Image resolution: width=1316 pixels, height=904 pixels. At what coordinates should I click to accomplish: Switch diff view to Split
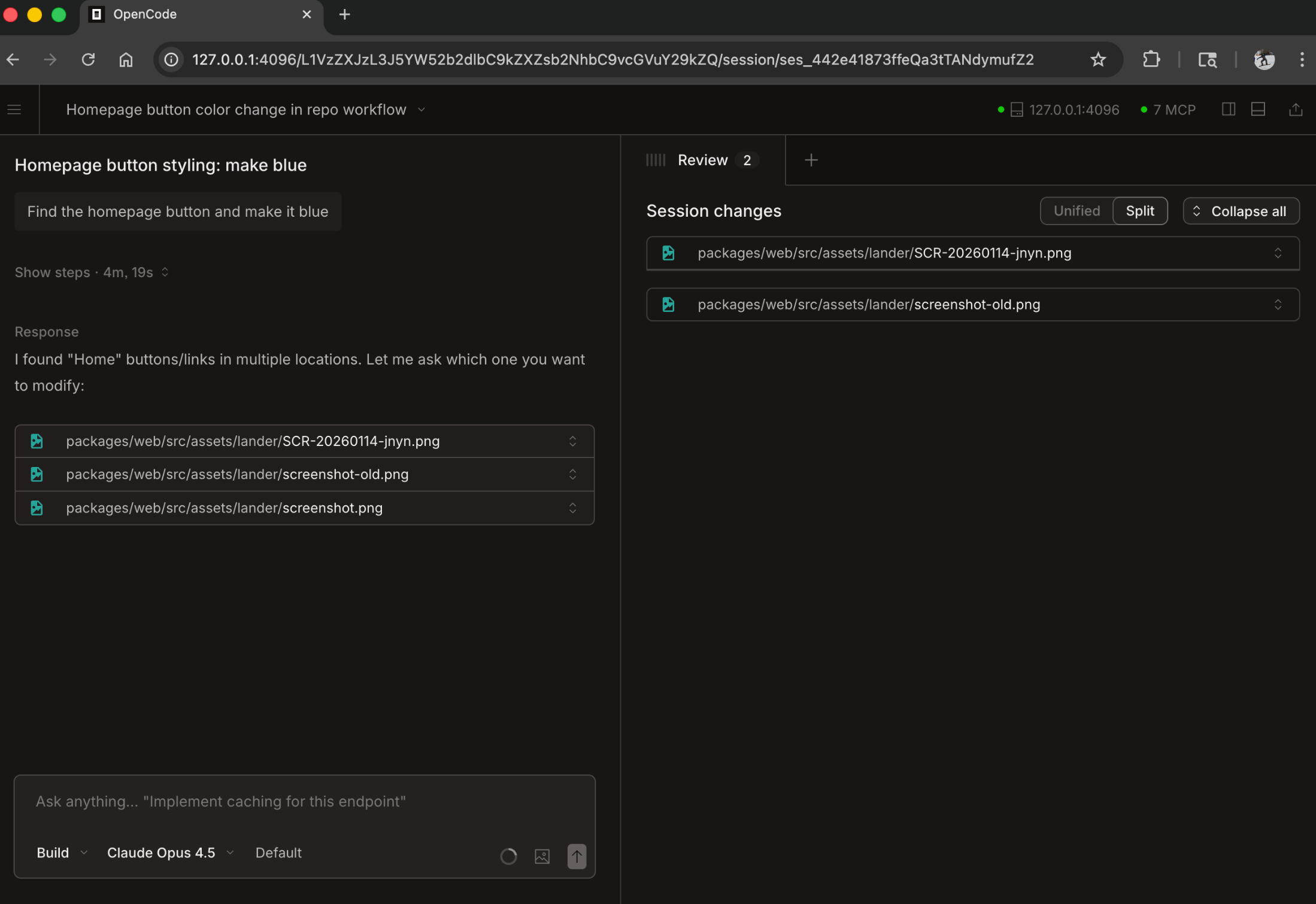pyautogui.click(x=1139, y=211)
